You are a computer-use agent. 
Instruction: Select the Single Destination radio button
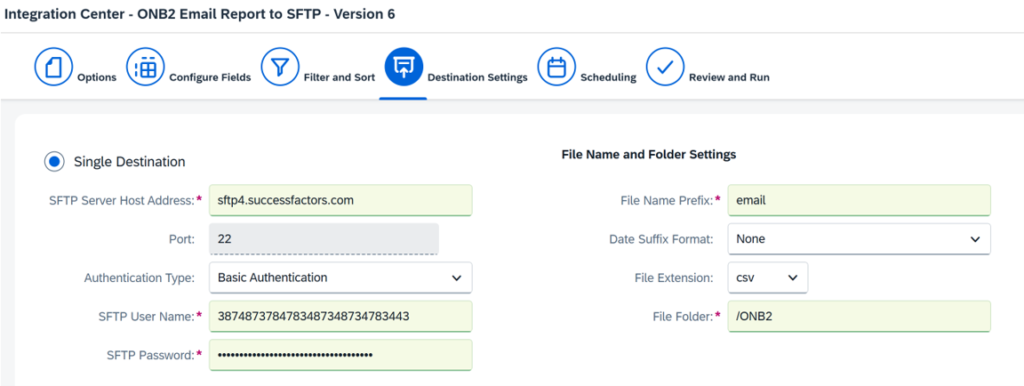pos(54,161)
